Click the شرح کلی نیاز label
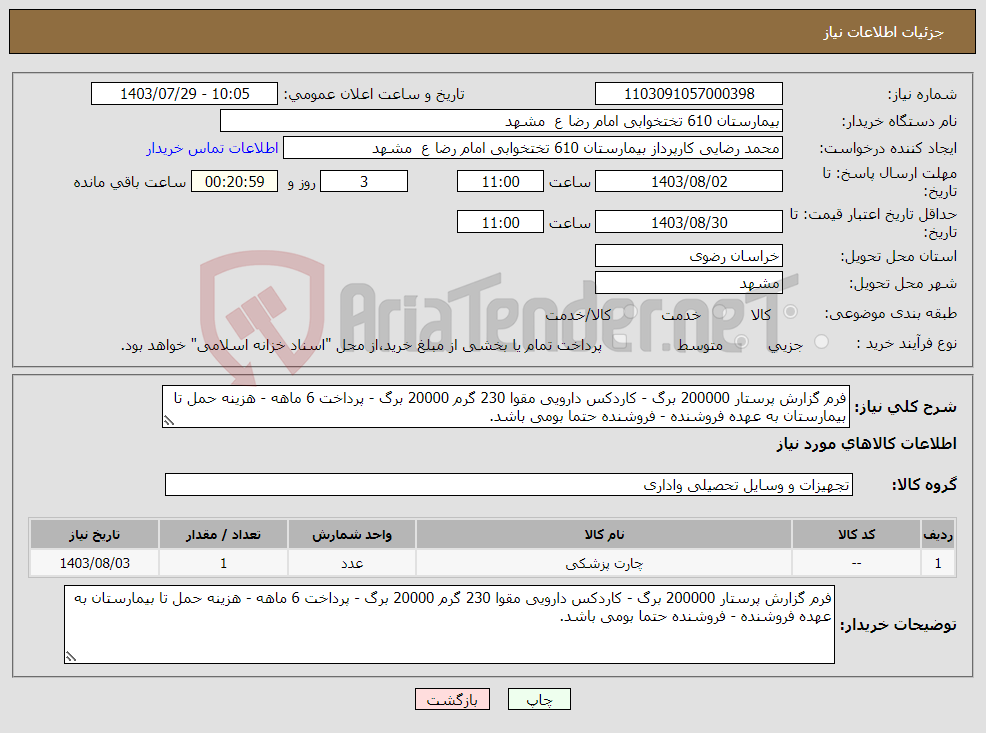This screenshot has height=733, width=986. [906, 407]
